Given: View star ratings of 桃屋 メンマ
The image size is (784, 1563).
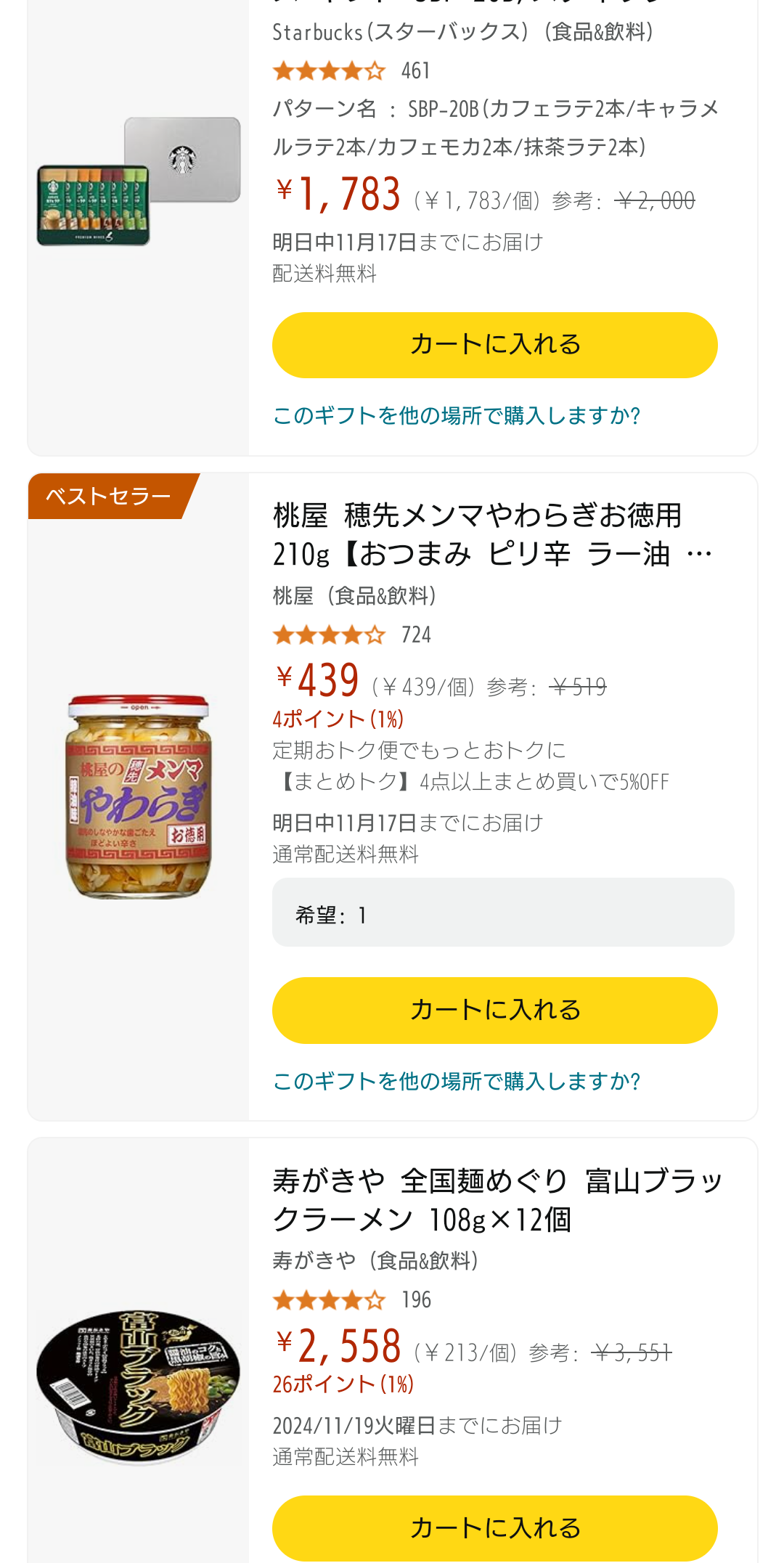Looking at the screenshot, I should [x=329, y=635].
